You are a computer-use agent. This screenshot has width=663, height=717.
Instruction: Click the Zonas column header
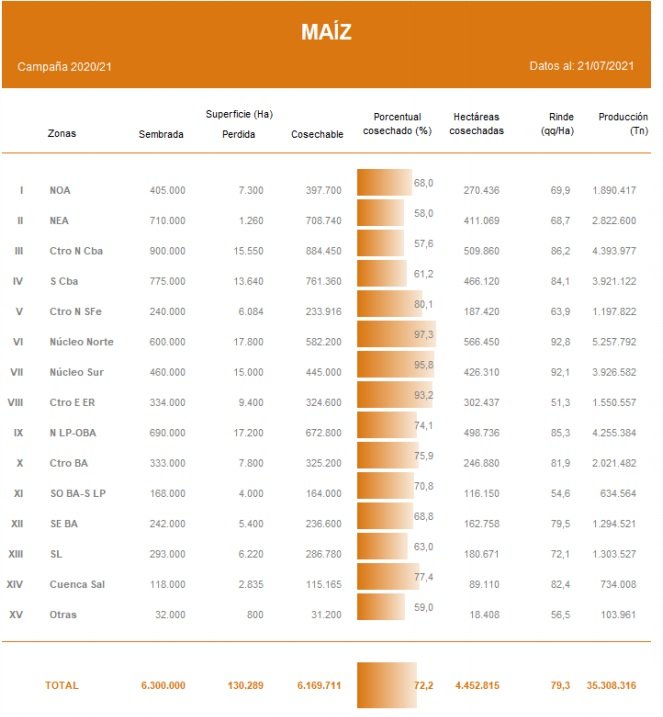[x=61, y=133]
